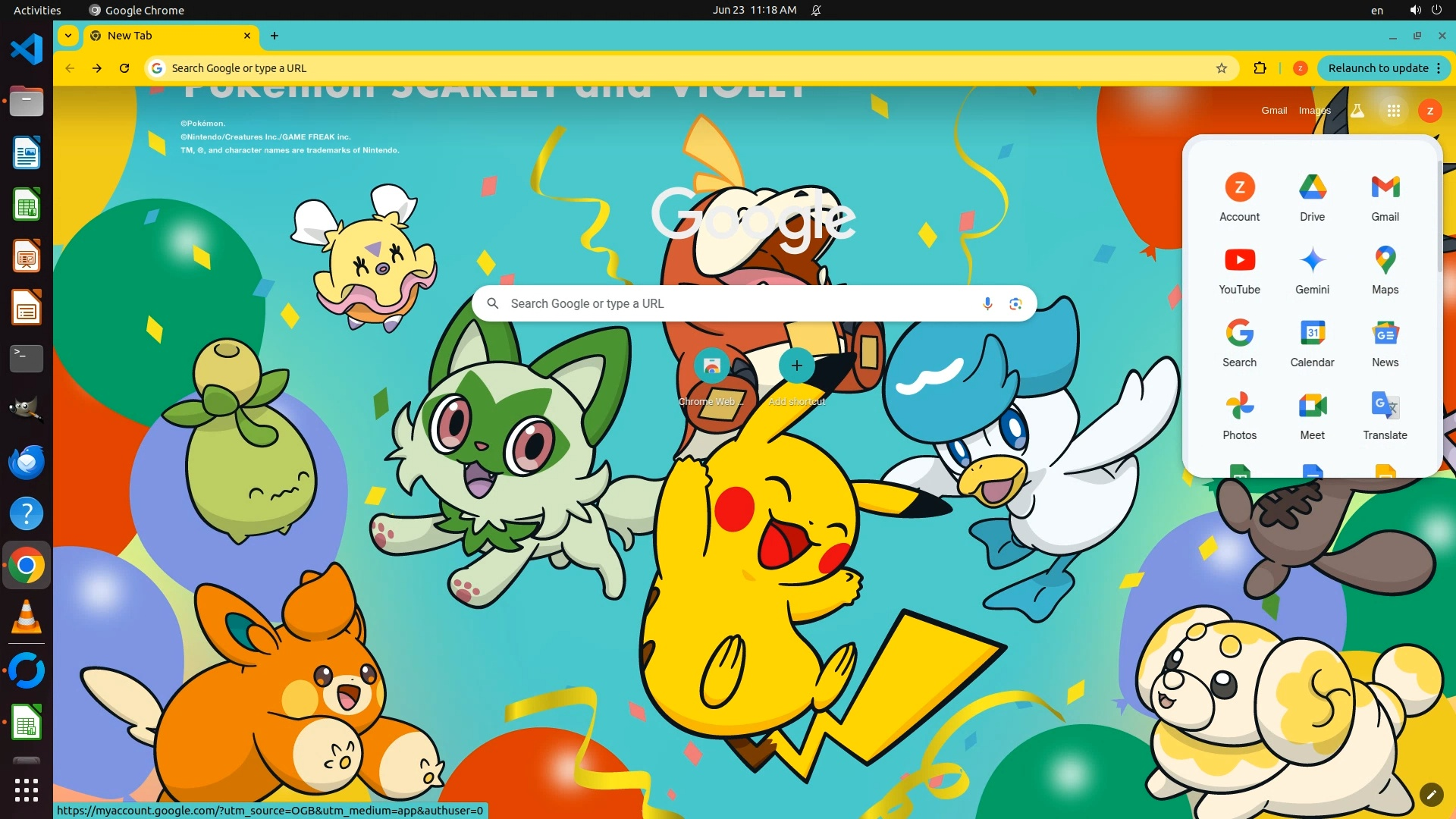The image size is (1456, 819).
Task: Bookmark this tab with star icon
Action: (1222, 68)
